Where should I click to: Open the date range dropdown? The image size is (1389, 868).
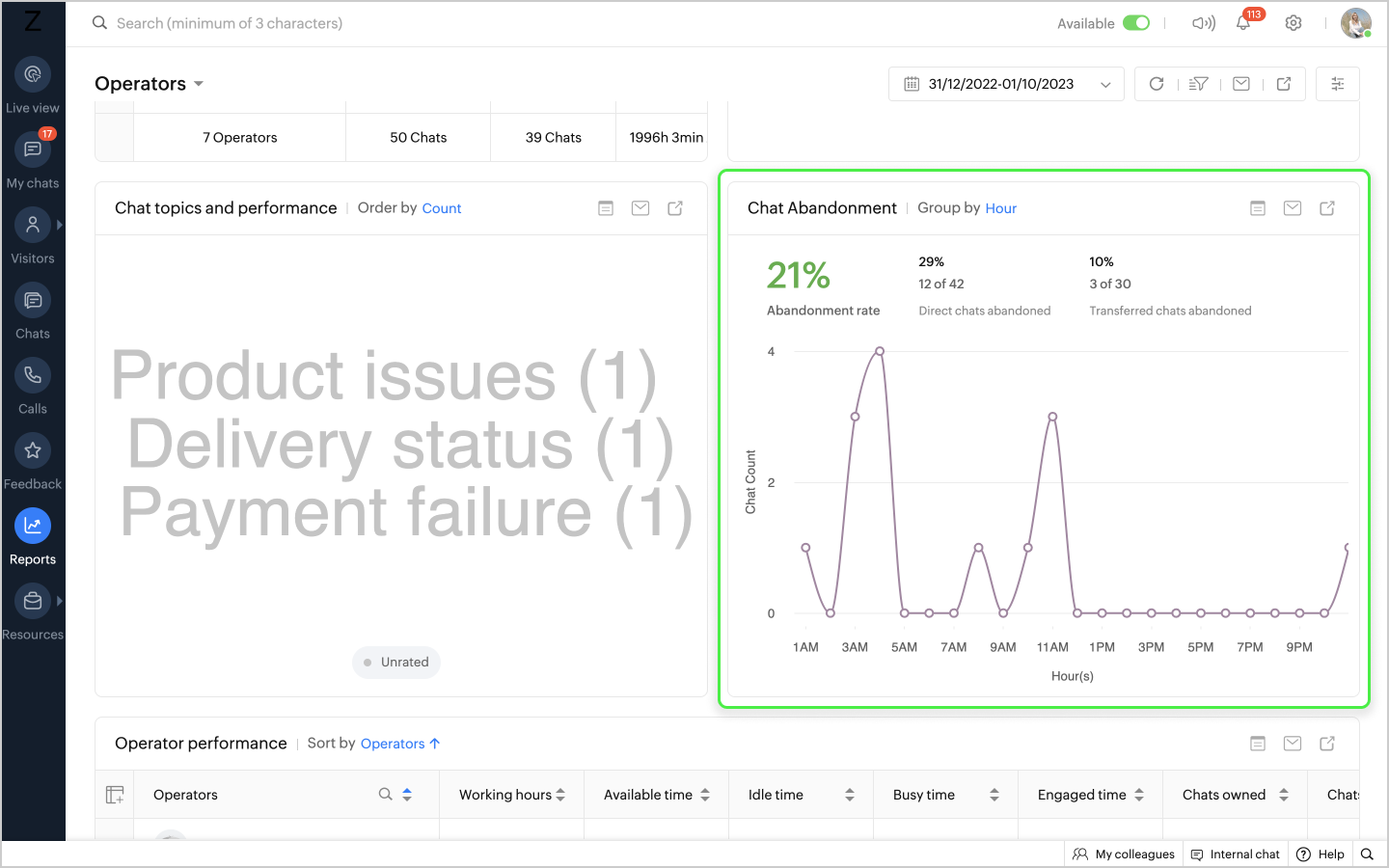pyautogui.click(x=1006, y=84)
